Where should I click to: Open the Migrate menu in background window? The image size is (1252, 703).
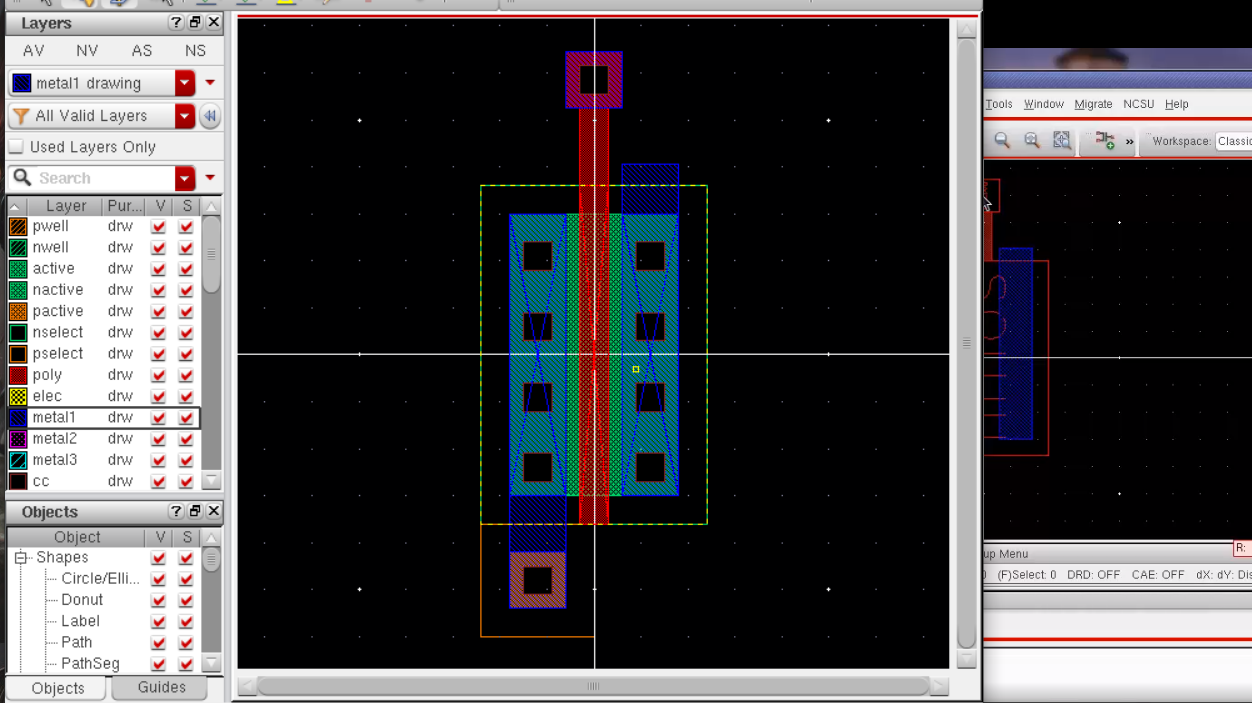click(x=1093, y=104)
